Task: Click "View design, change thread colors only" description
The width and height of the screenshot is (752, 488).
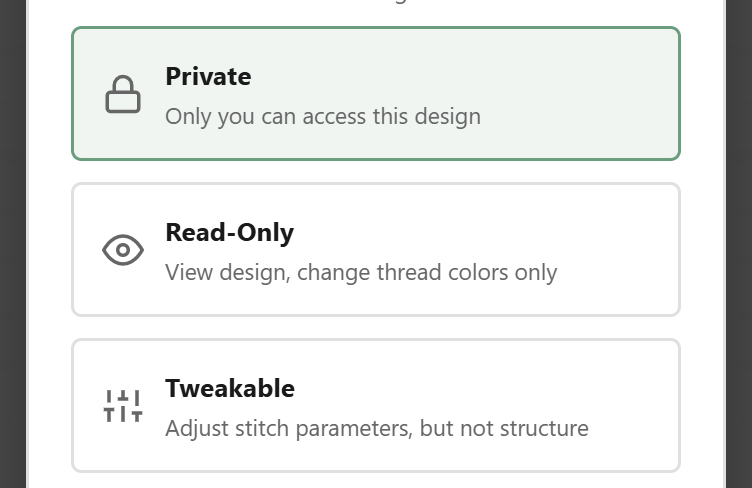Action: [x=360, y=272]
